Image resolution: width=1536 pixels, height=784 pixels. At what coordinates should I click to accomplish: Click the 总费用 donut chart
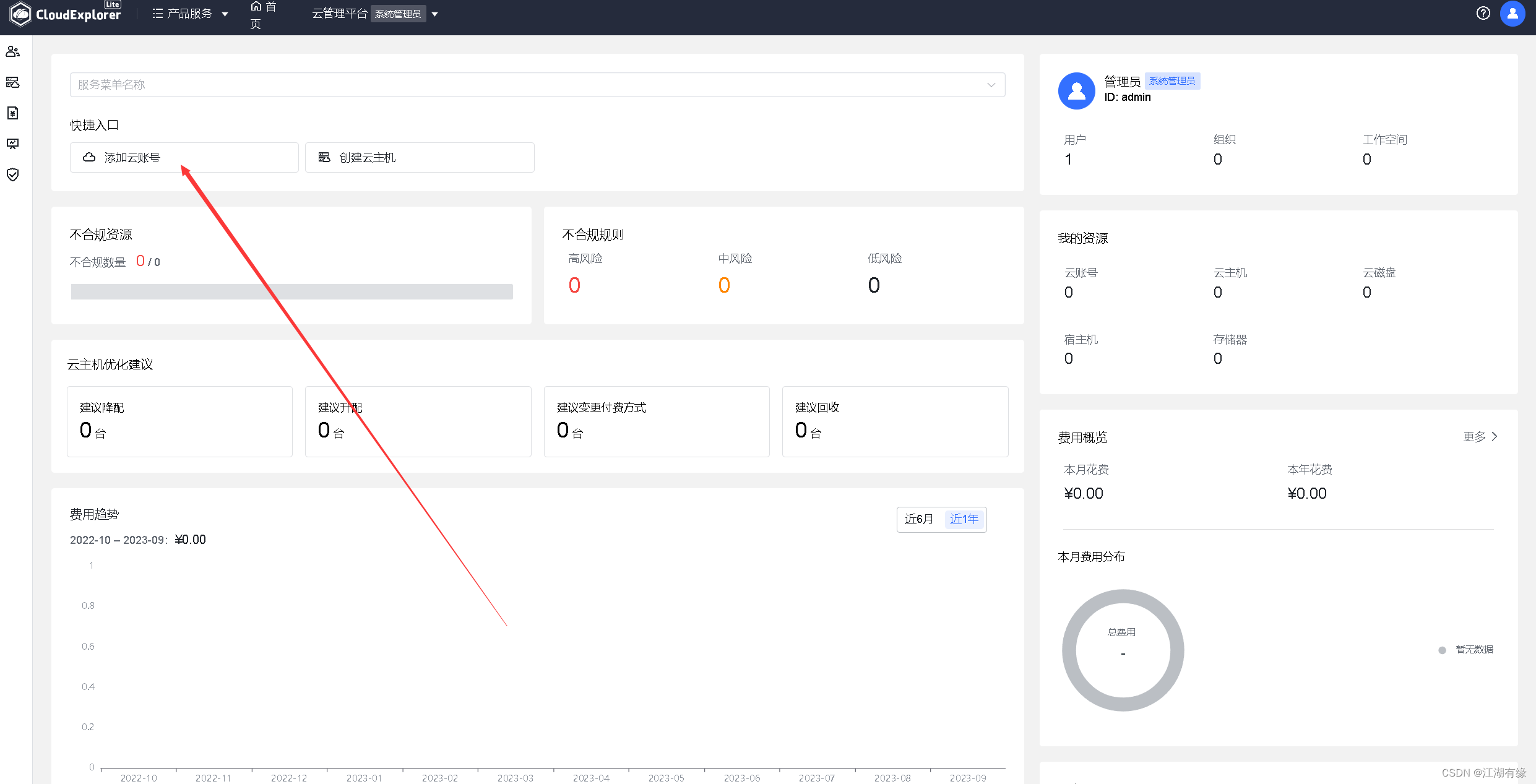(x=1123, y=650)
